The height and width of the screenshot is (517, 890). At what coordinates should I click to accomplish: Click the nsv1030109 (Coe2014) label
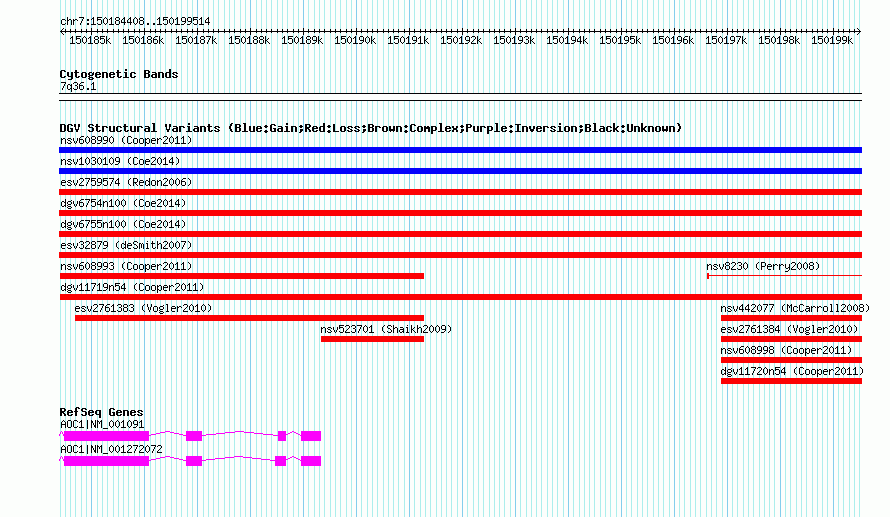120,161
